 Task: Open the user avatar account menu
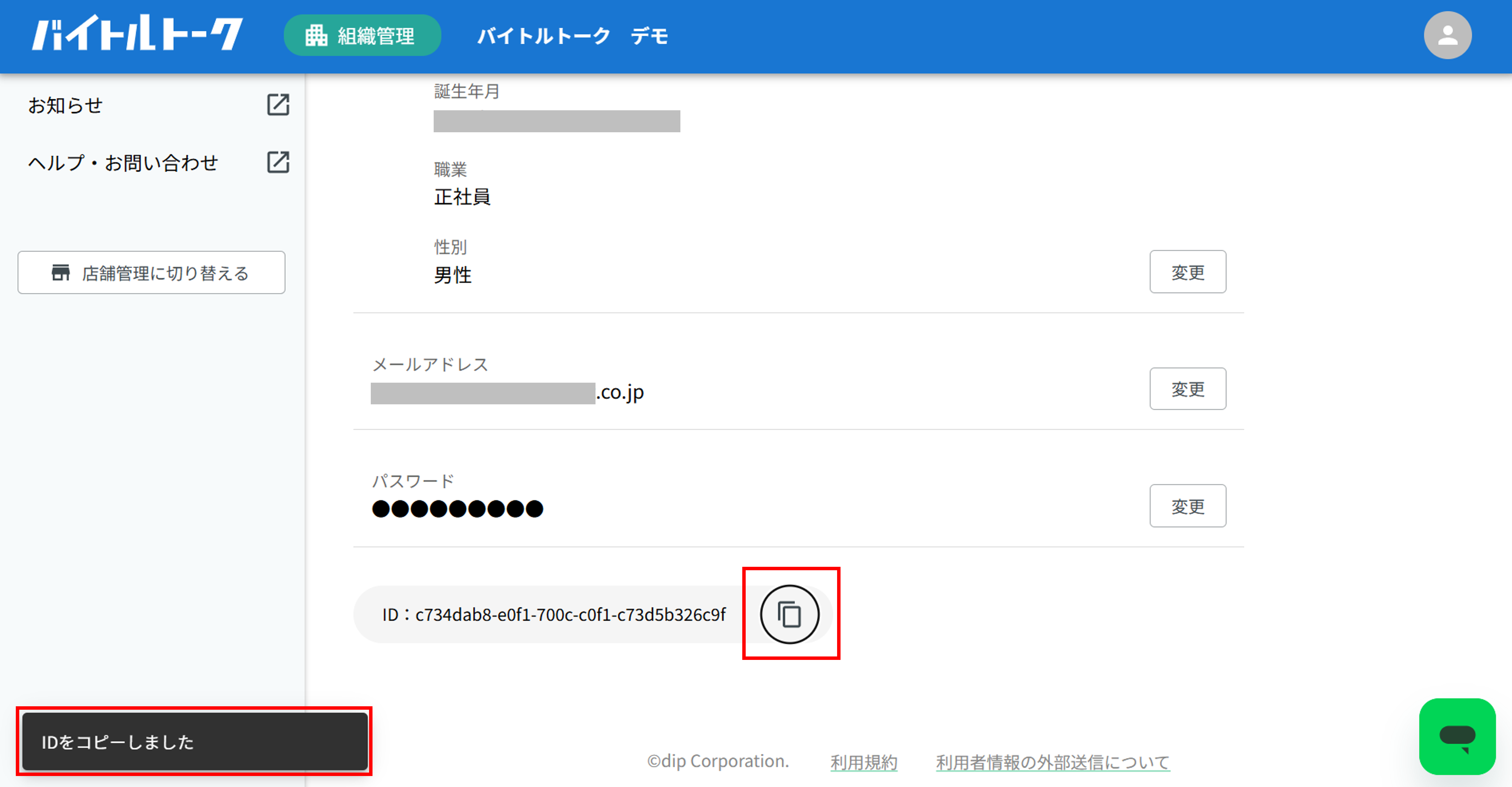point(1447,35)
